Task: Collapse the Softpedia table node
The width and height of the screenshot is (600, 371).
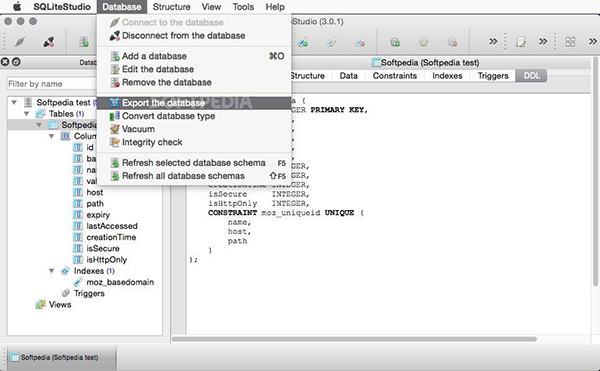Action: 39,125
